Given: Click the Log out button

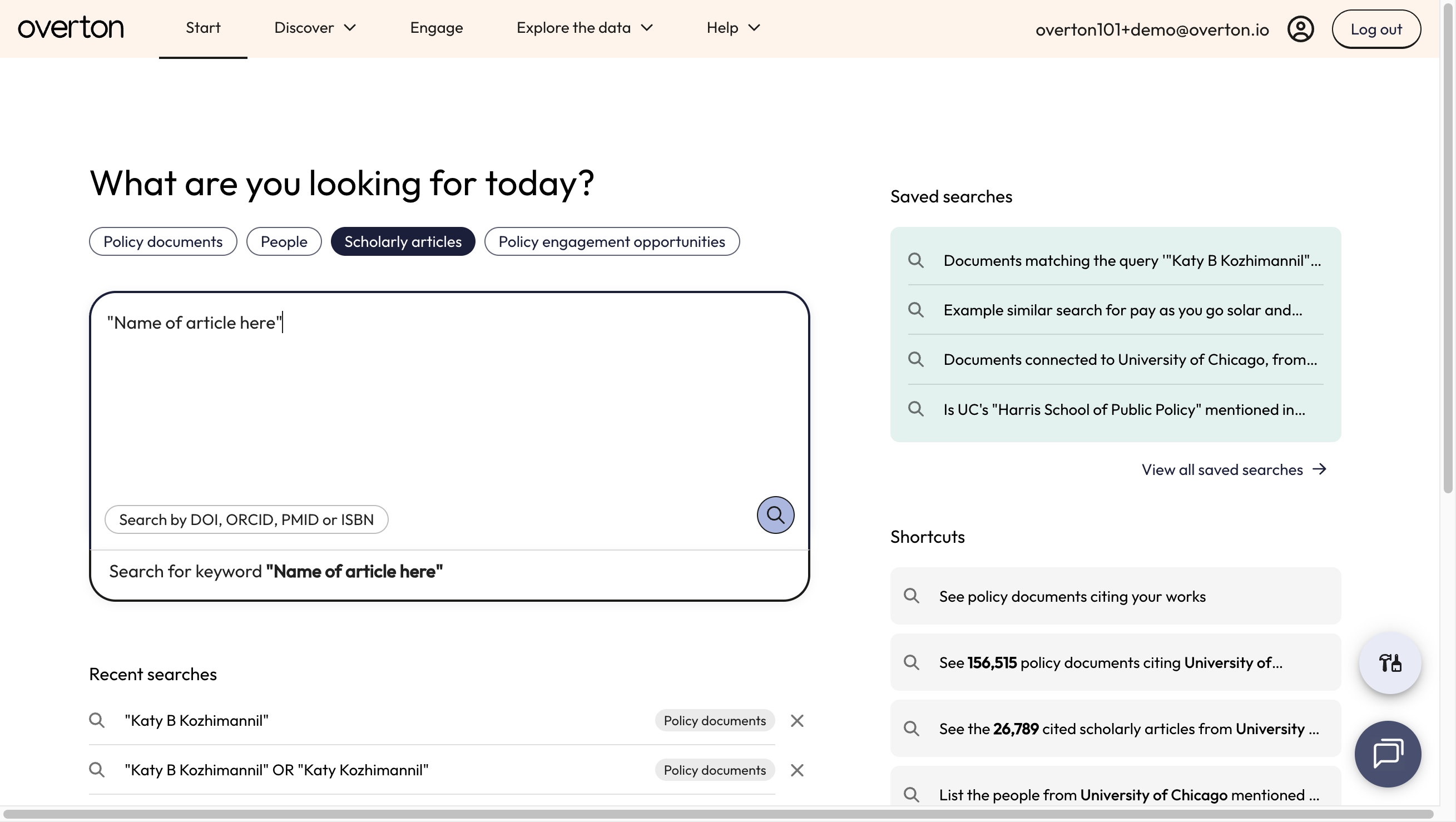Looking at the screenshot, I should 1376,29.
